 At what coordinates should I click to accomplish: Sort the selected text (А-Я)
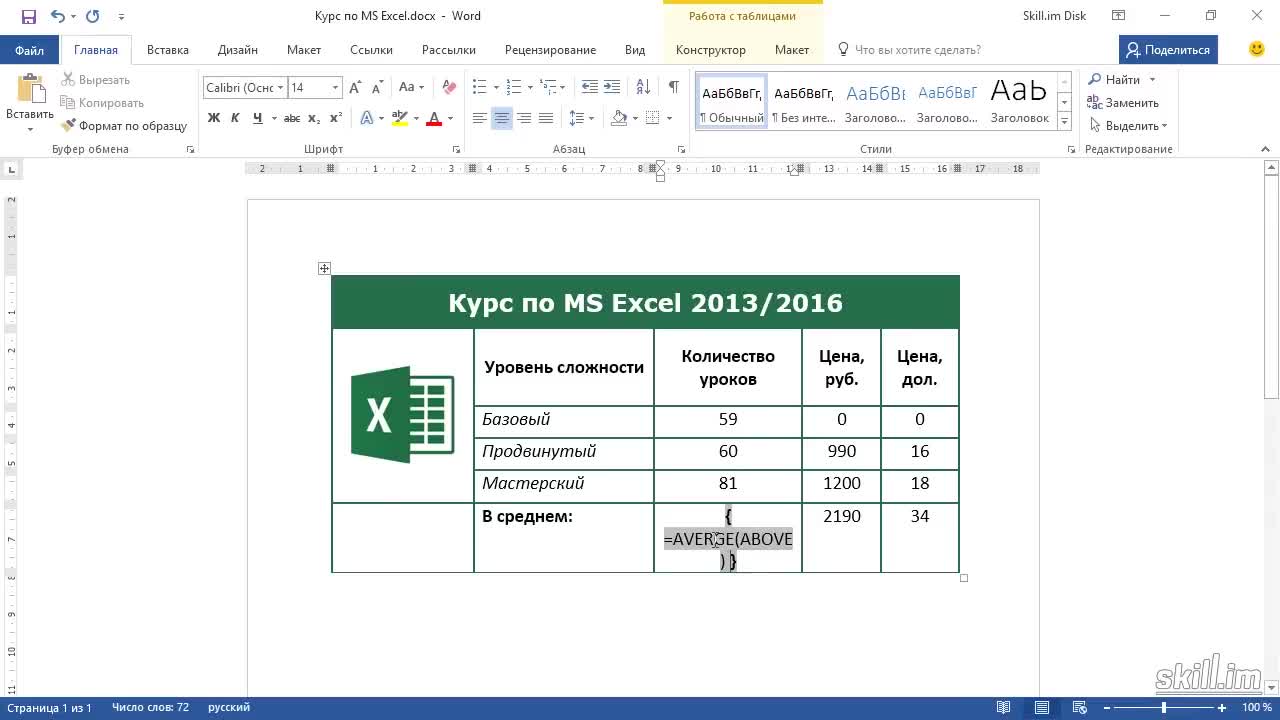pos(641,88)
